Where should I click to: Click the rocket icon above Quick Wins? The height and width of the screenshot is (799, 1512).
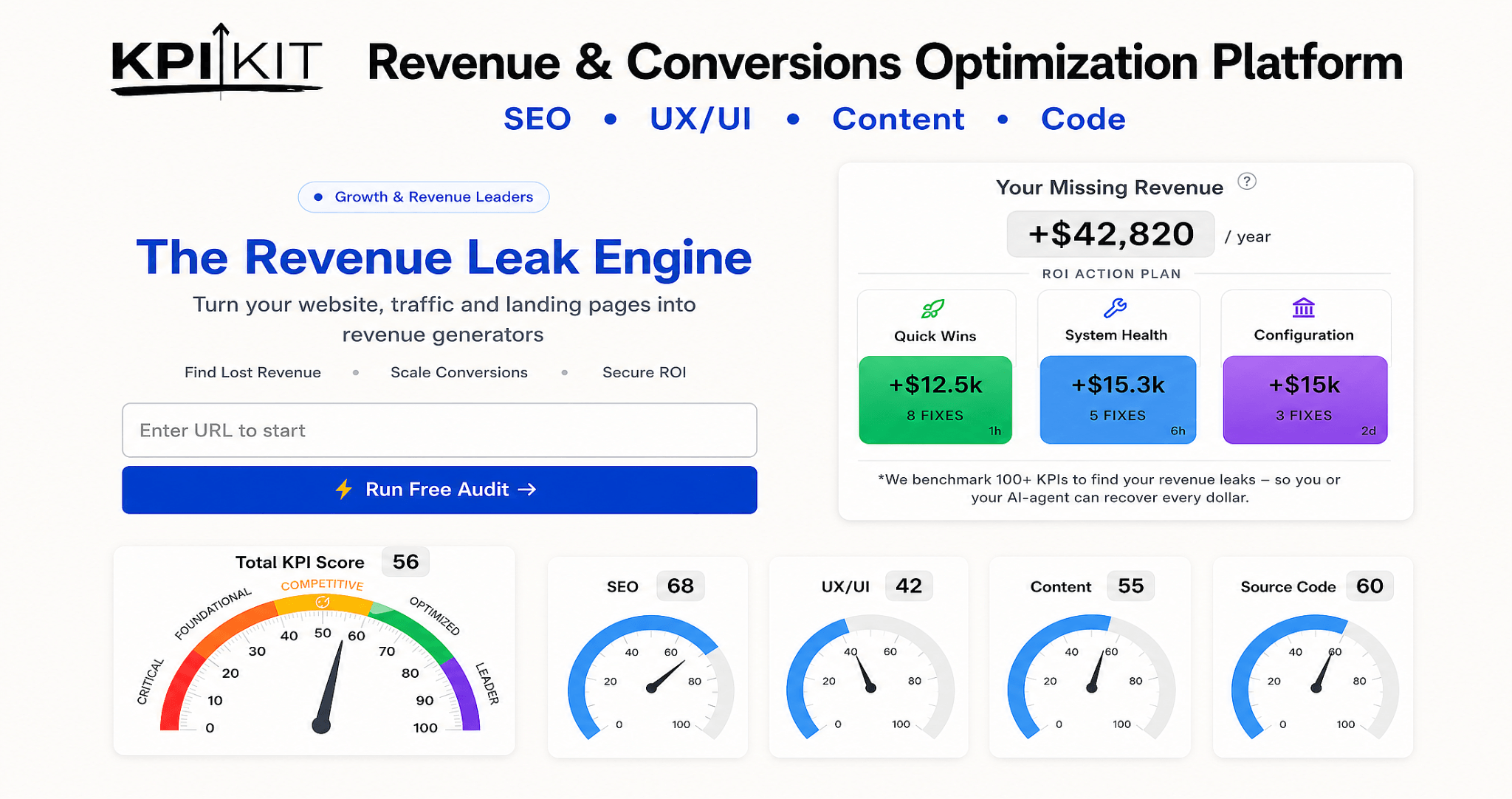(933, 309)
